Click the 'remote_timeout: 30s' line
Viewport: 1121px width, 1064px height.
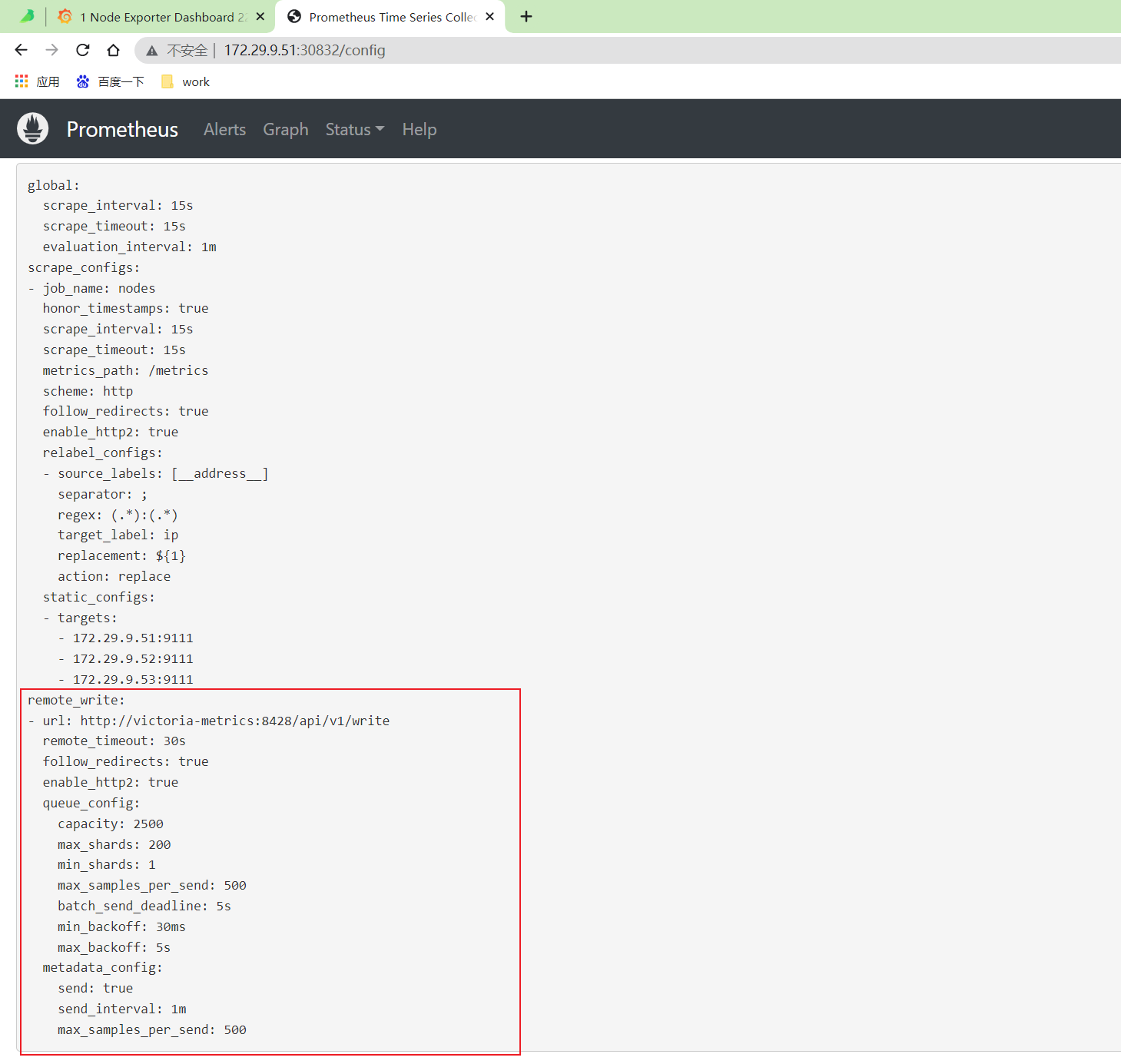[114, 741]
